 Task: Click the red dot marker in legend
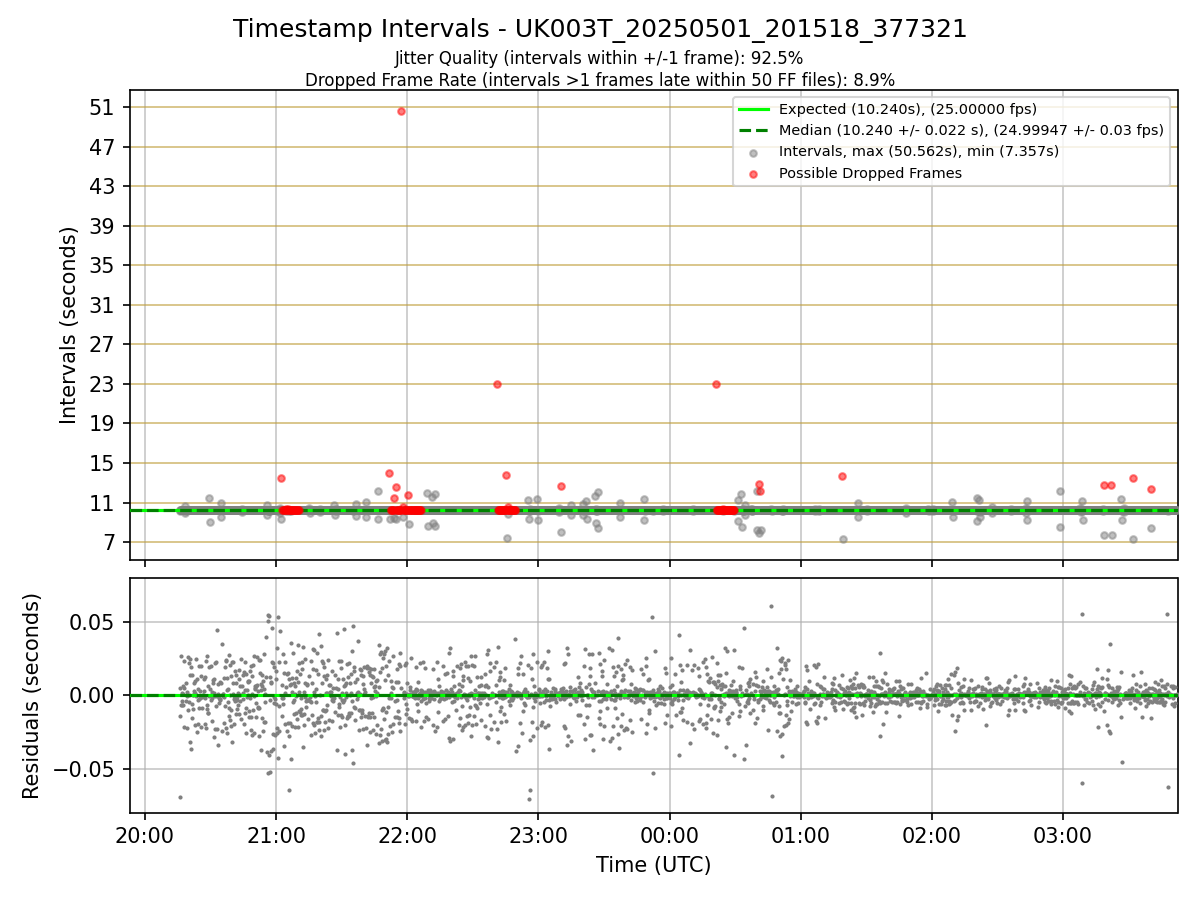pos(754,173)
